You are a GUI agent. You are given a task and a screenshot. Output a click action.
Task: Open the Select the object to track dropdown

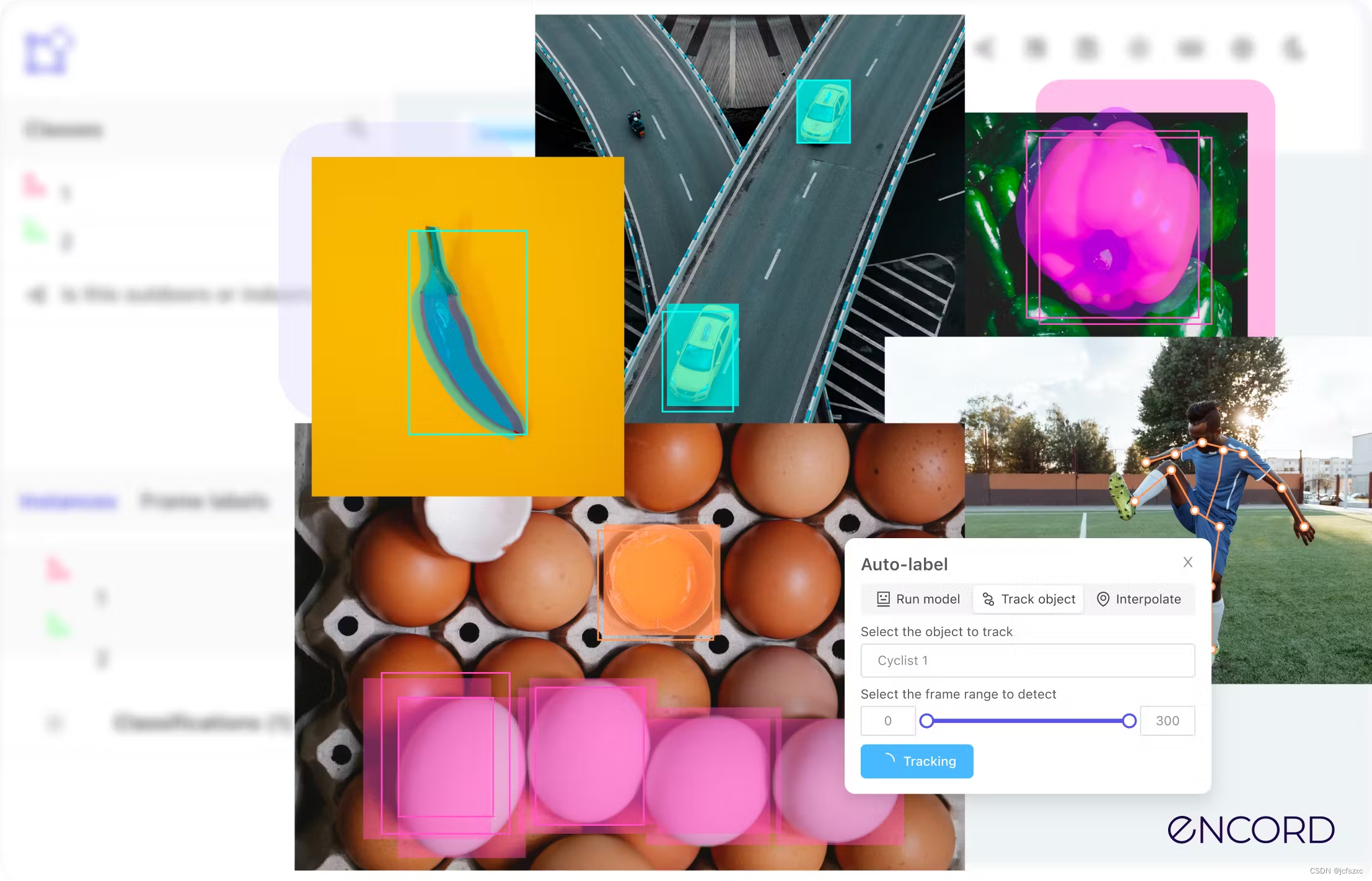(1027, 660)
